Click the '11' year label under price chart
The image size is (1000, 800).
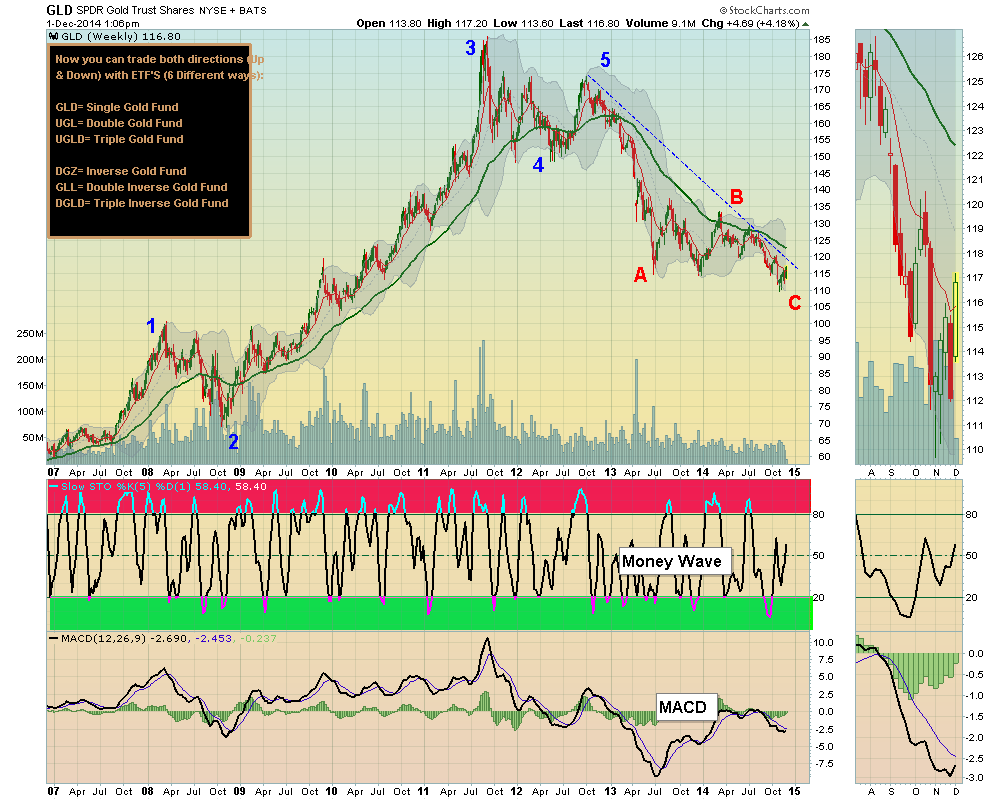click(x=423, y=472)
